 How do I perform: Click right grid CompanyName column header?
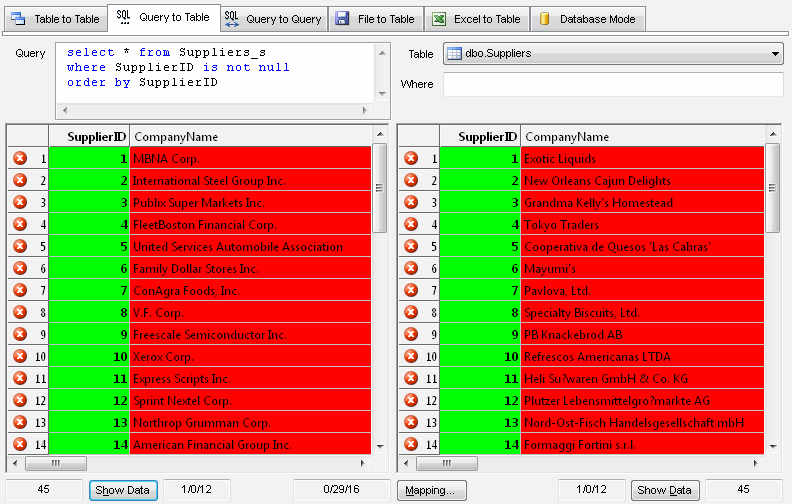point(642,136)
